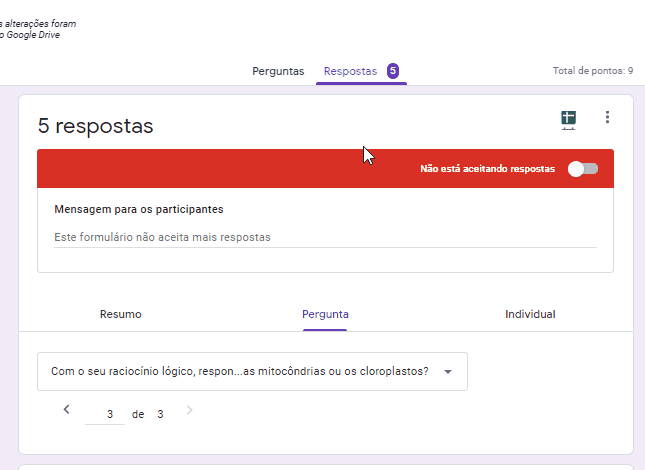Viewport: 645px width, 470px height.
Task: Click 'Não está aceitando respostas' label
Action: (x=487, y=169)
